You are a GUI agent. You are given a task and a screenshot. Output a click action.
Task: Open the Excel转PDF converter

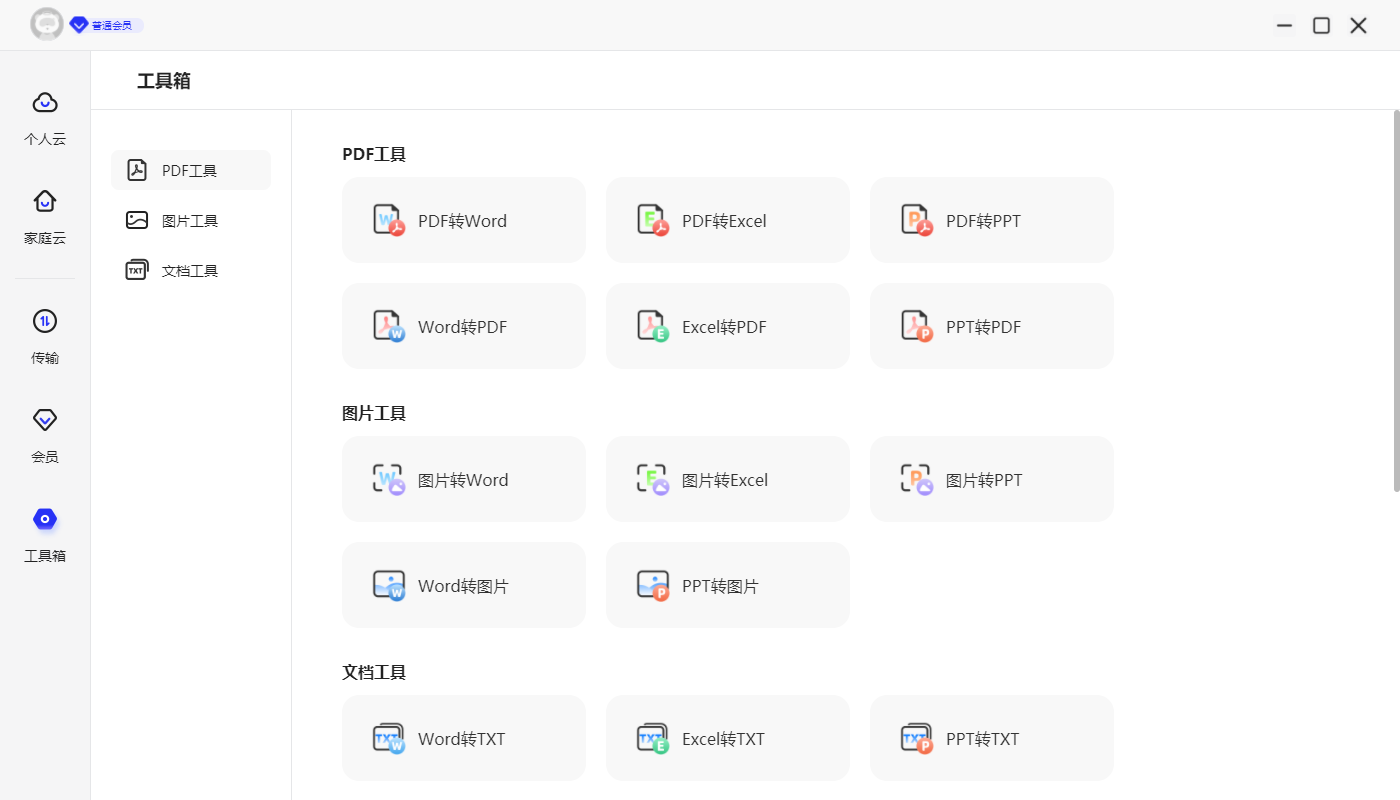click(x=727, y=326)
